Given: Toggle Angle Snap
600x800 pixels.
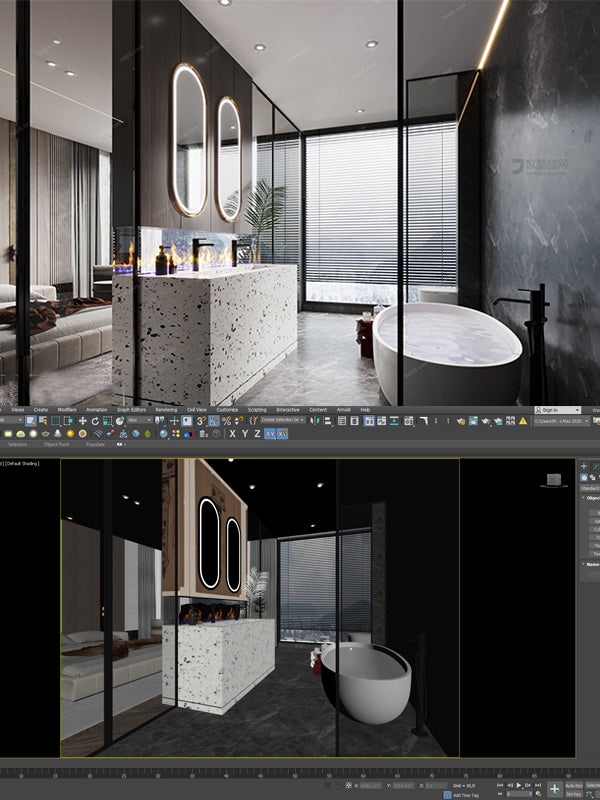Looking at the screenshot, I should 214,421.
